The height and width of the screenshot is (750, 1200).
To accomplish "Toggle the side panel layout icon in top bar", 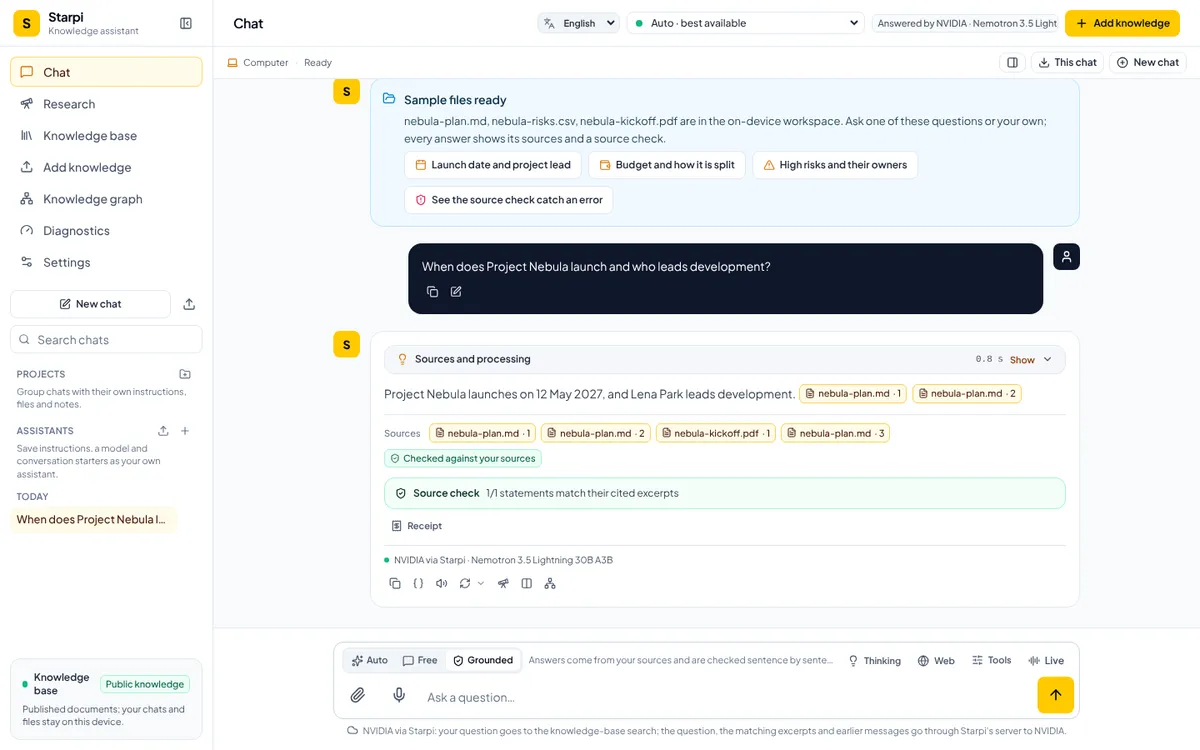I will [x=1012, y=62].
